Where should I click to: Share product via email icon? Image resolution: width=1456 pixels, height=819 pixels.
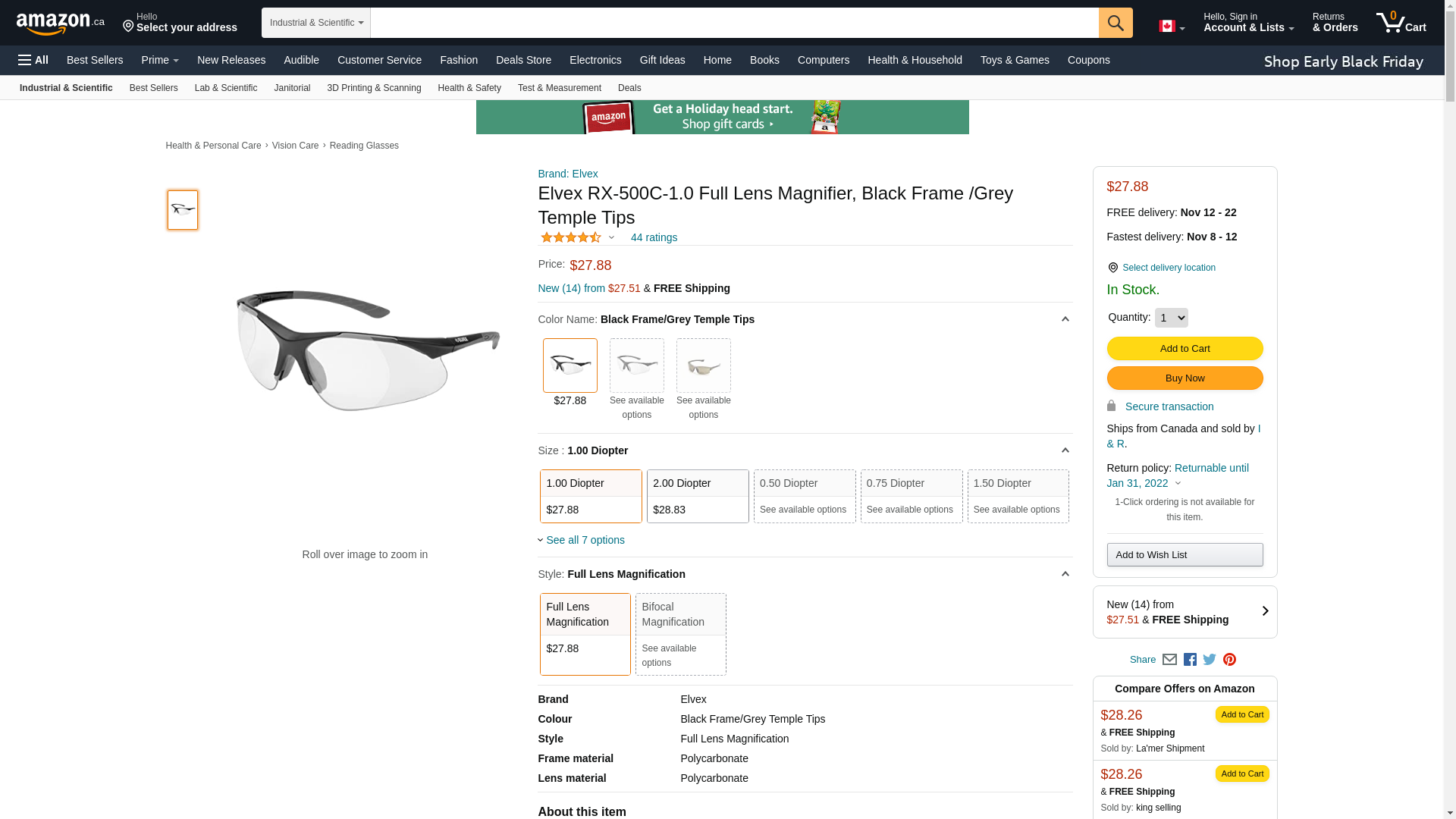[x=1169, y=660]
